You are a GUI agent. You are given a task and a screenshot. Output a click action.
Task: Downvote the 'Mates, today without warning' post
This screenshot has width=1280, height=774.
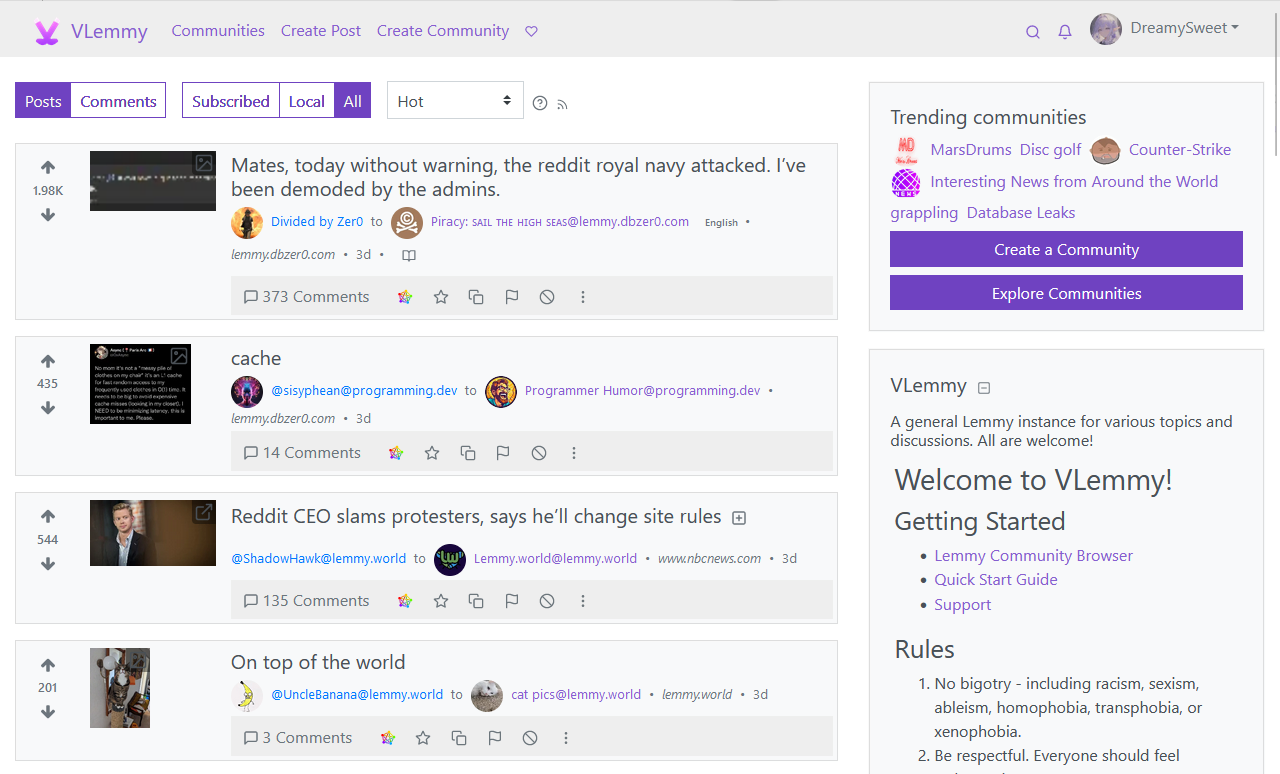(48, 215)
